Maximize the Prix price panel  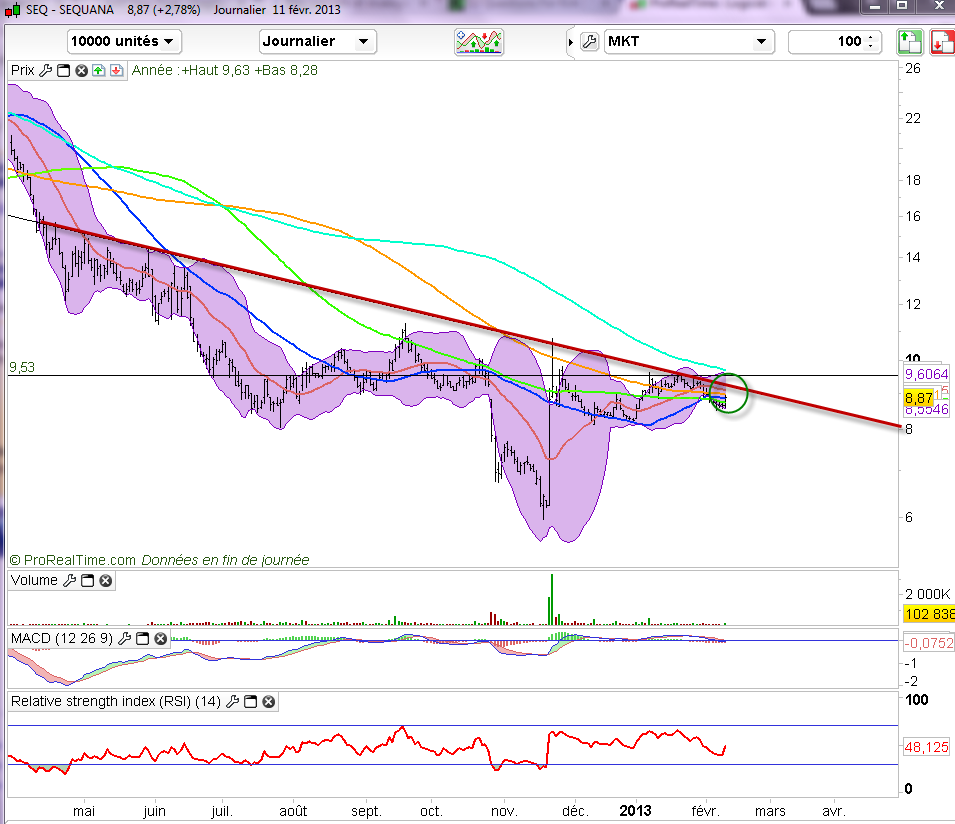pyautogui.click(x=64, y=71)
